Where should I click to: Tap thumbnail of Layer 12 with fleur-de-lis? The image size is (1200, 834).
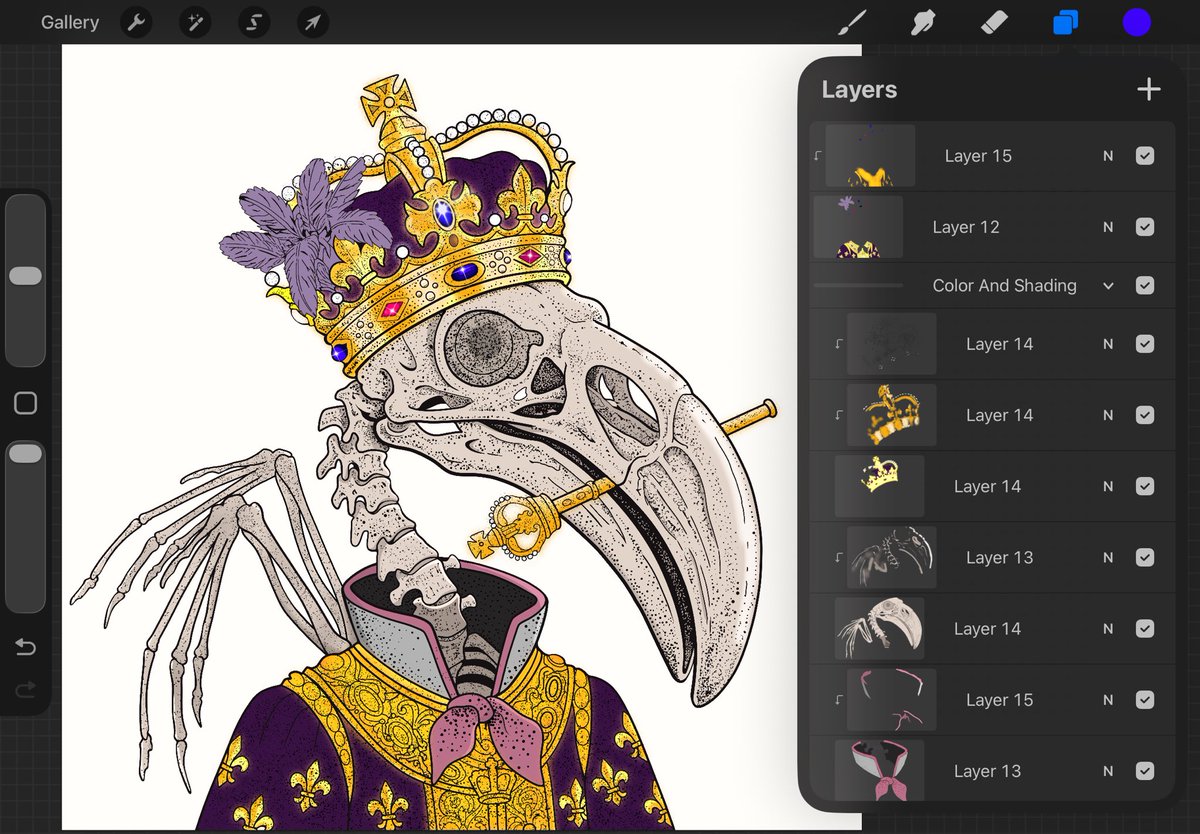[858, 227]
